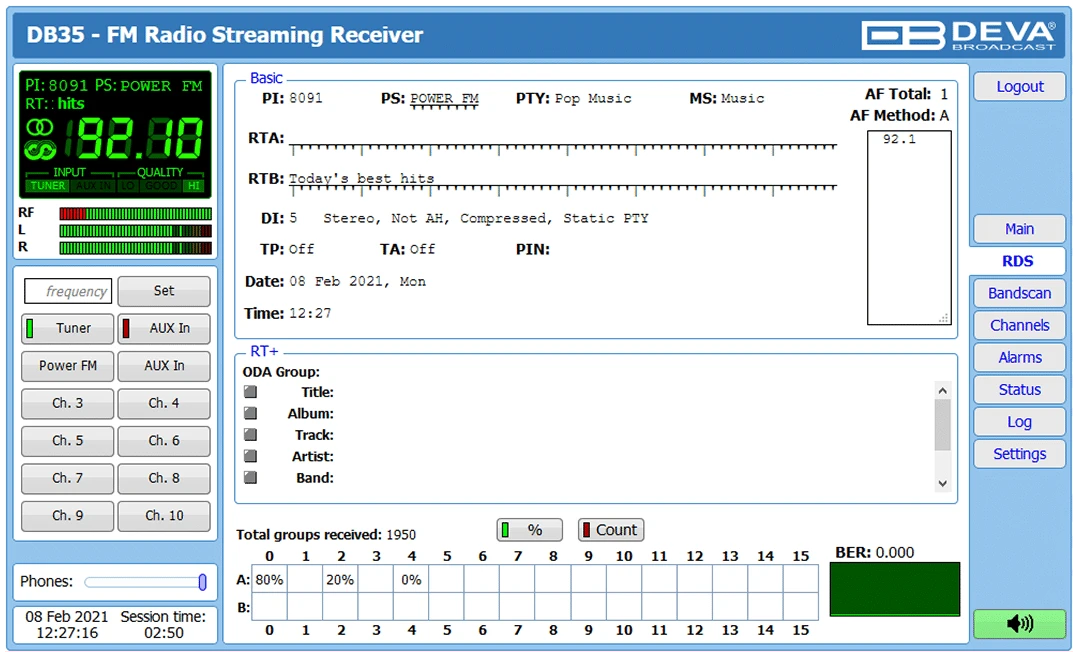1078x657 pixels.
Task: Open the Settings page
Action: point(1020,454)
